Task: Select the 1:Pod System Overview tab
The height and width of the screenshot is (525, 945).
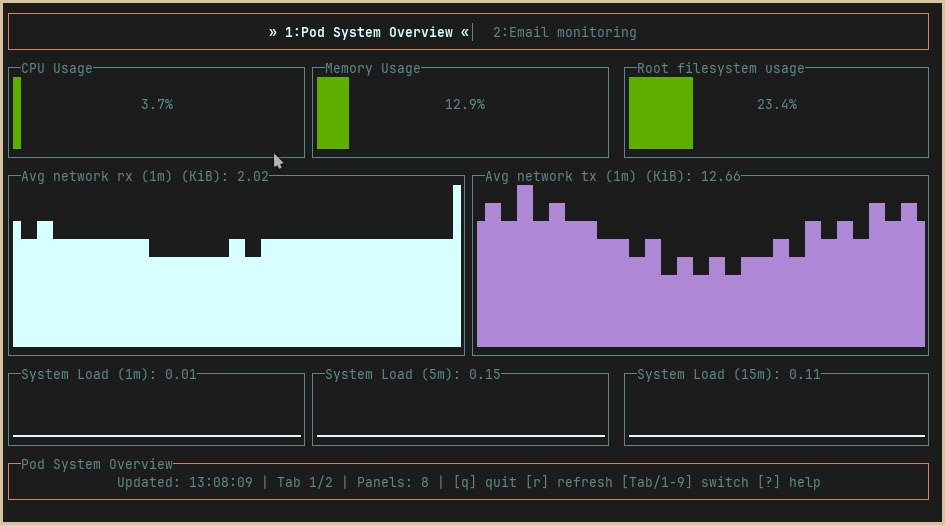Action: tap(368, 32)
